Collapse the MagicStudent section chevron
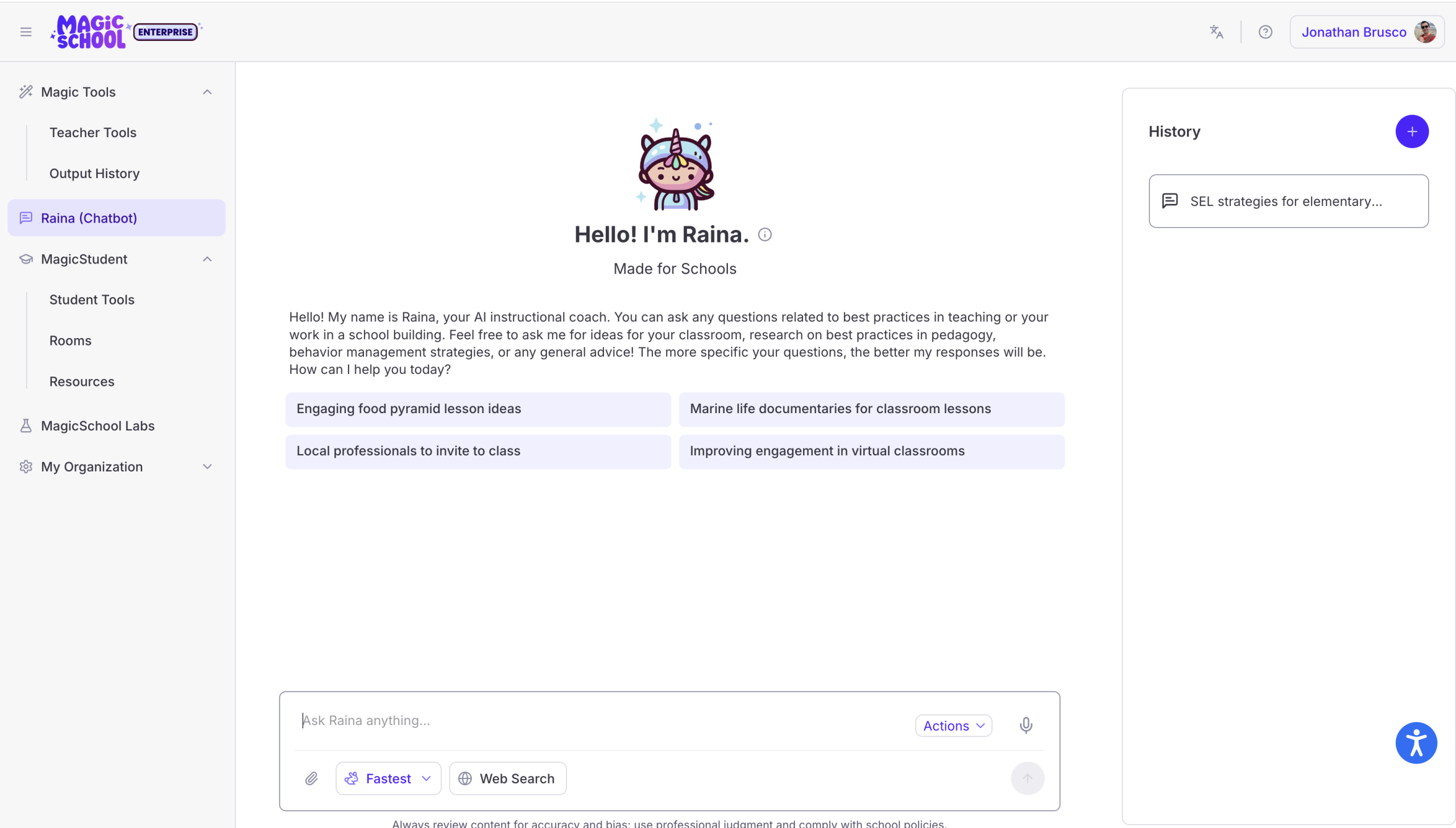The height and width of the screenshot is (828, 1456). [207, 259]
